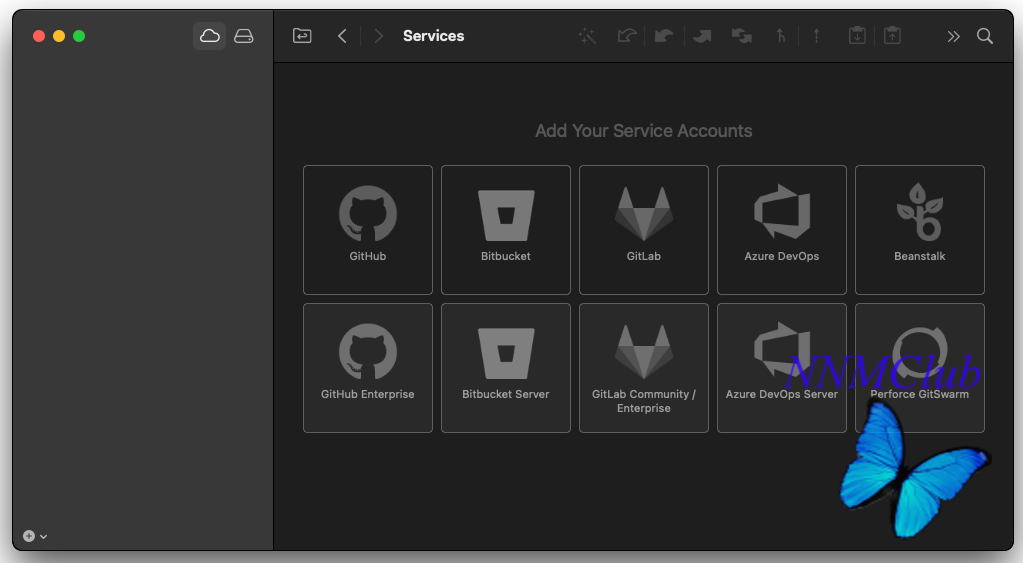This screenshot has width=1023, height=563.
Task: Click the Pull toolbar icon
Action: pos(664,36)
